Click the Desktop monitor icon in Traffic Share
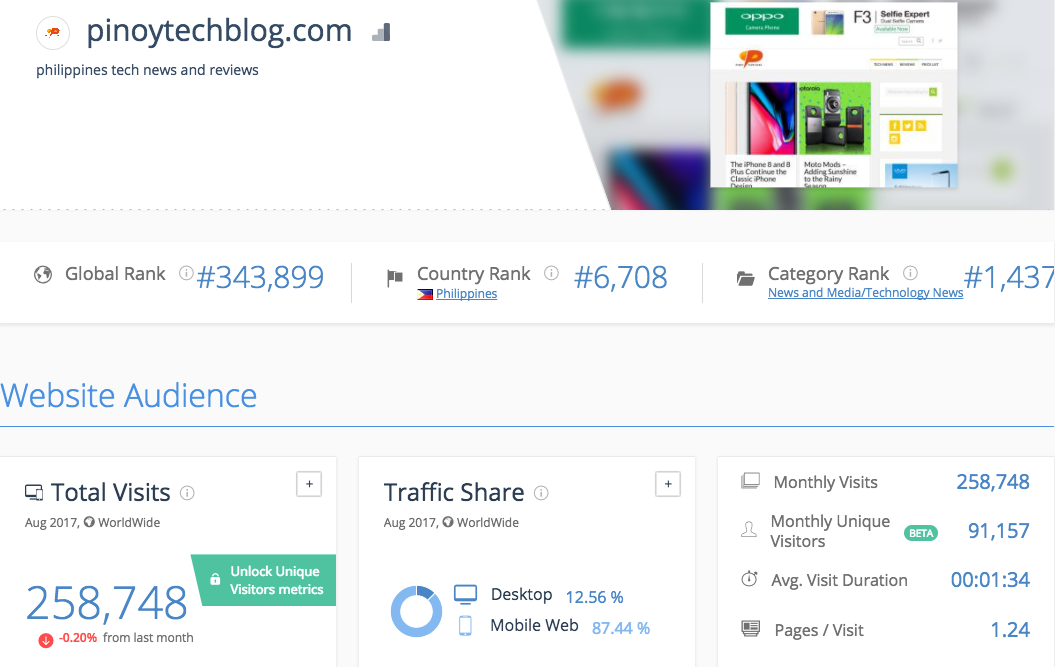1055x667 pixels. point(465,594)
